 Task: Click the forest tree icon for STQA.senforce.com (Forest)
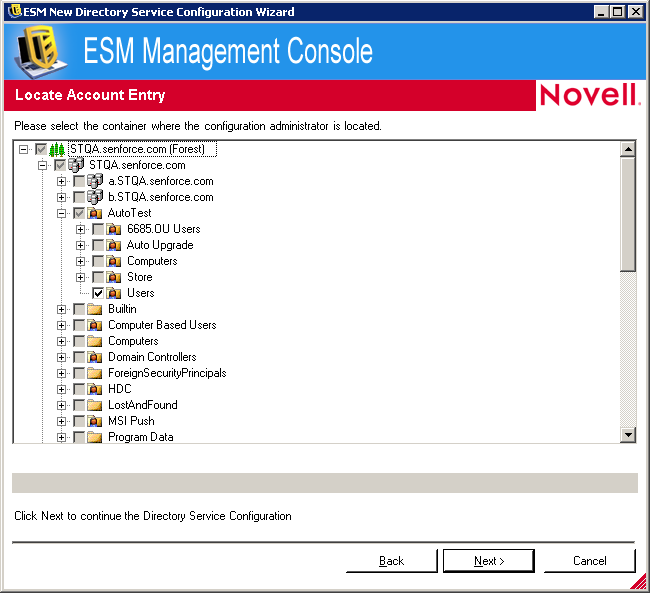pyautogui.click(x=57, y=149)
